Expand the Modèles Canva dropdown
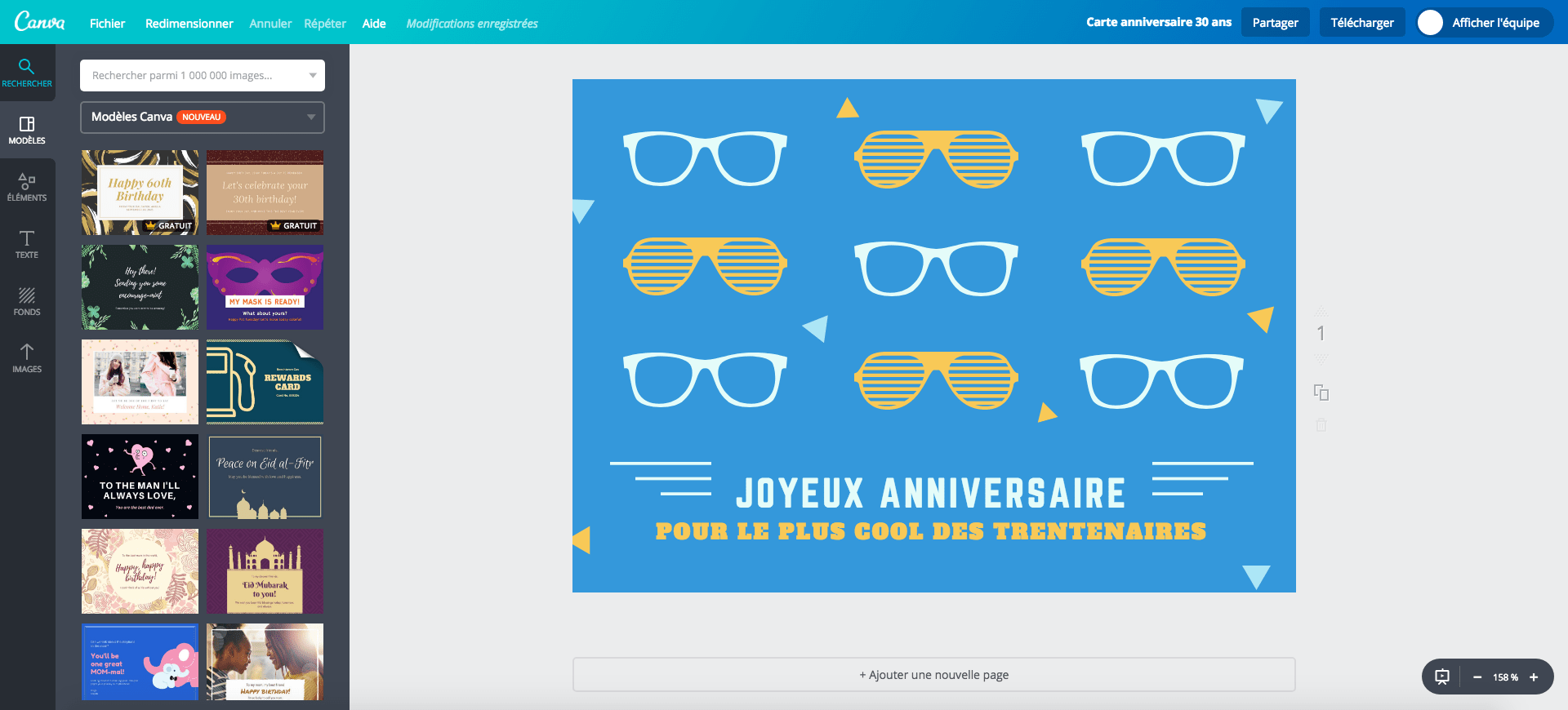Viewport: 1568px width, 710px height. click(203, 118)
